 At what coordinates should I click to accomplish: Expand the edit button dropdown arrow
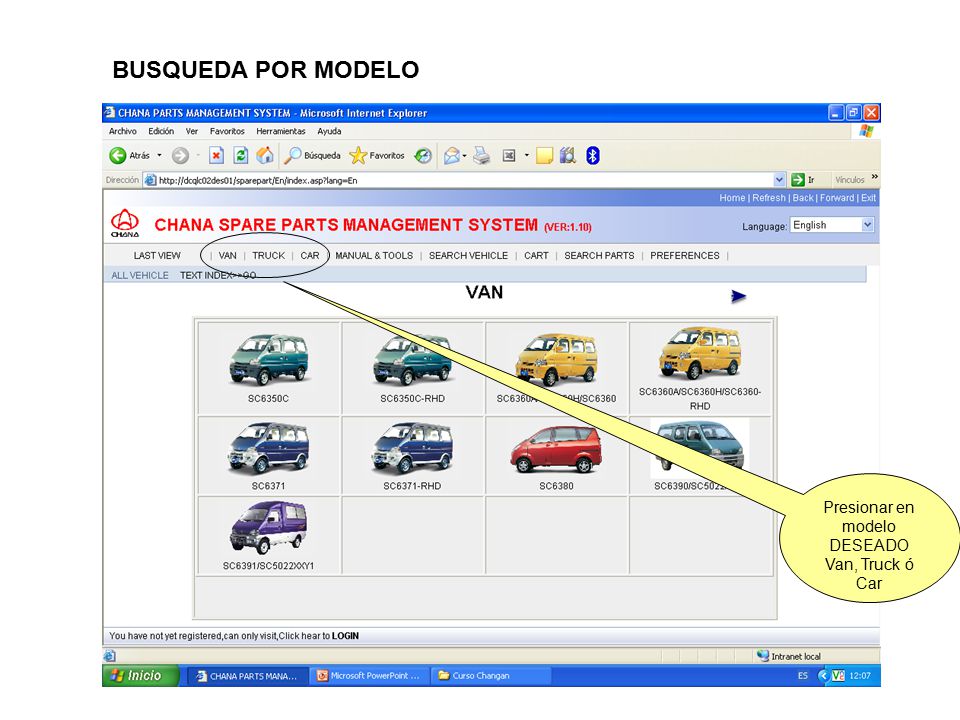coord(527,156)
